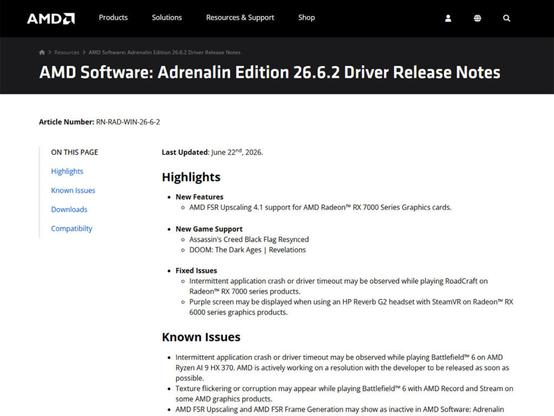Screen dimensions: 554x416
Task: Click the Highlights heading
Action: pos(191,177)
